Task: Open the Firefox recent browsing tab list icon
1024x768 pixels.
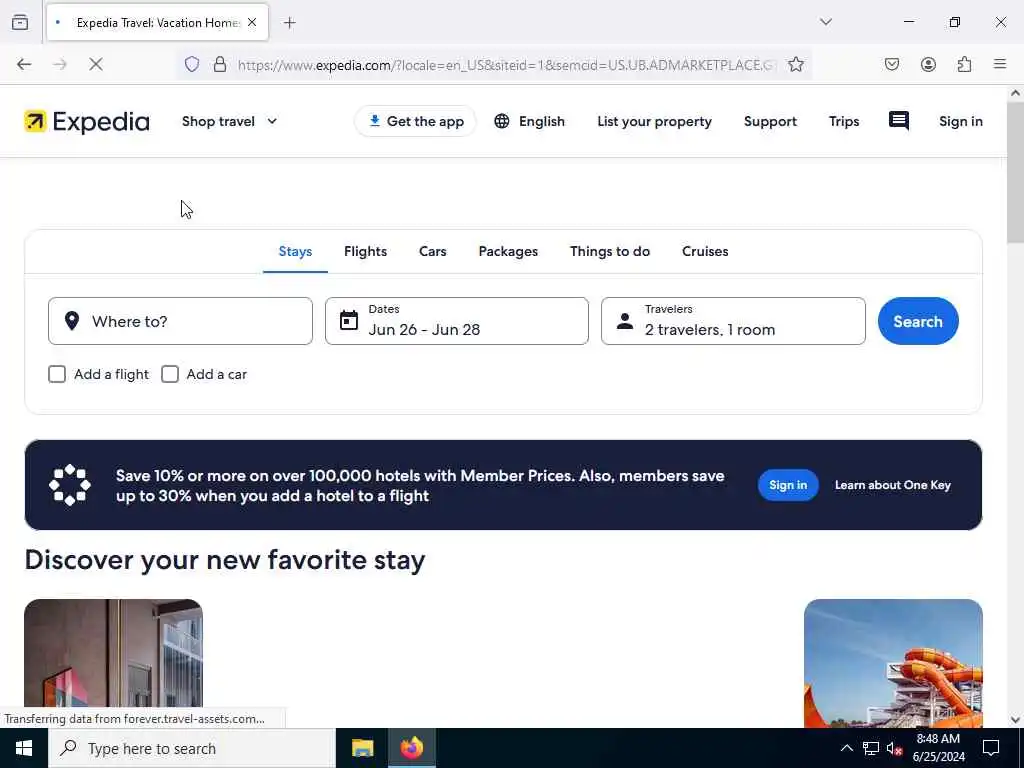Action: pyautogui.click(x=20, y=22)
